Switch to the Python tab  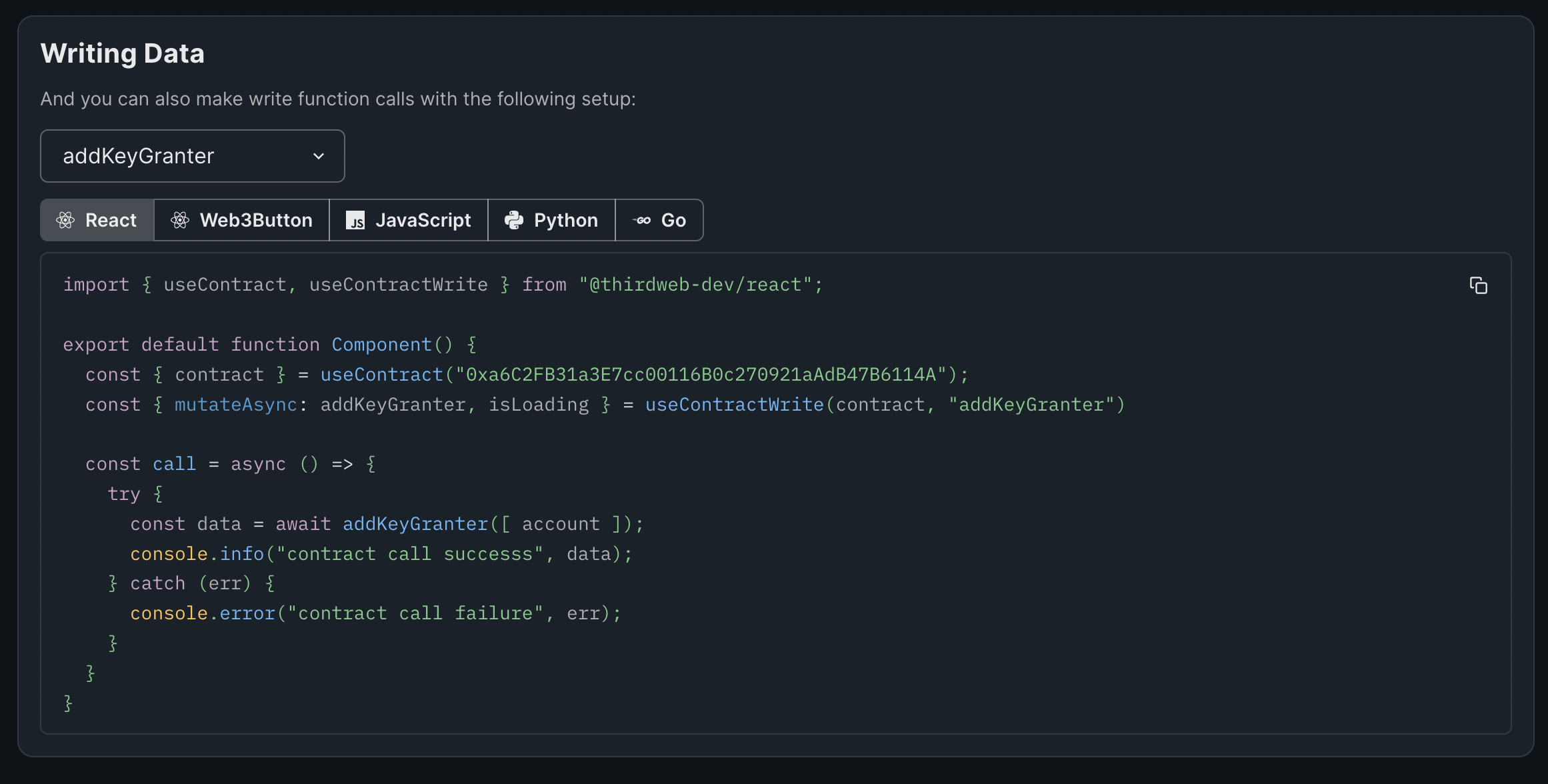point(552,220)
